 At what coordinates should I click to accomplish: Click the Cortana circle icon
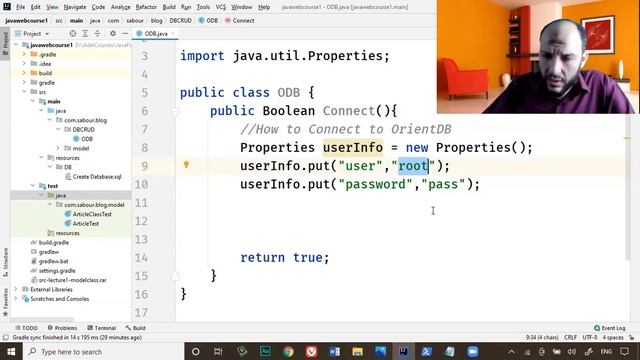[x=196, y=351]
